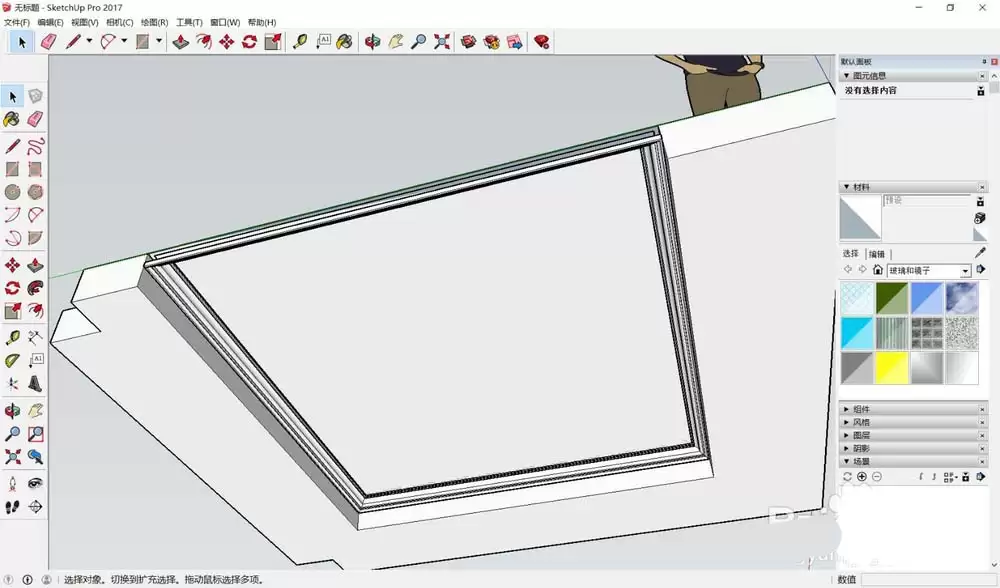Click the sky texture thumbnail in Materials
1000x588 pixels.
click(960, 297)
